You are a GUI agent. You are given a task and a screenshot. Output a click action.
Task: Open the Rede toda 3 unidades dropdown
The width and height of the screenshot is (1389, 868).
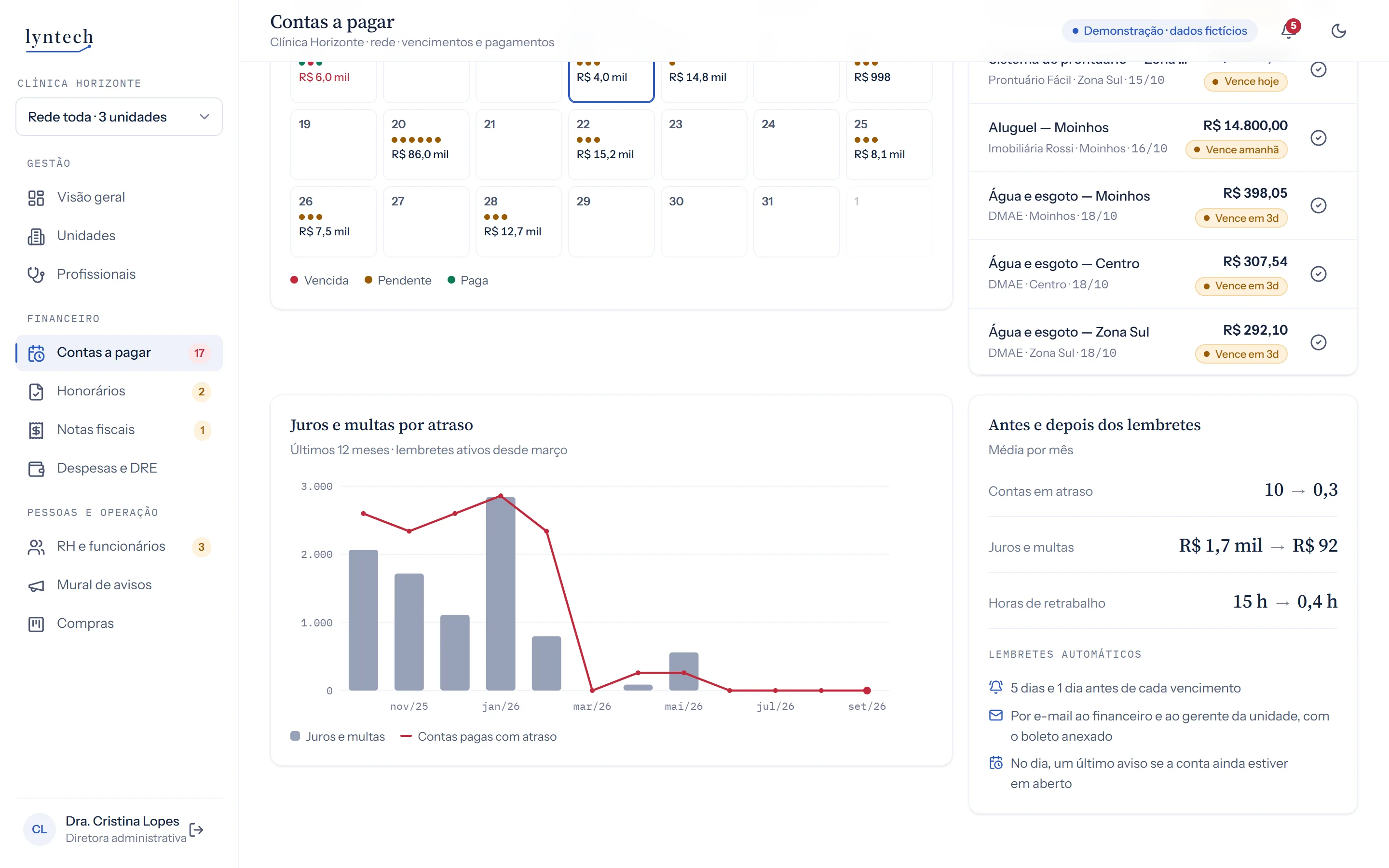click(119, 117)
